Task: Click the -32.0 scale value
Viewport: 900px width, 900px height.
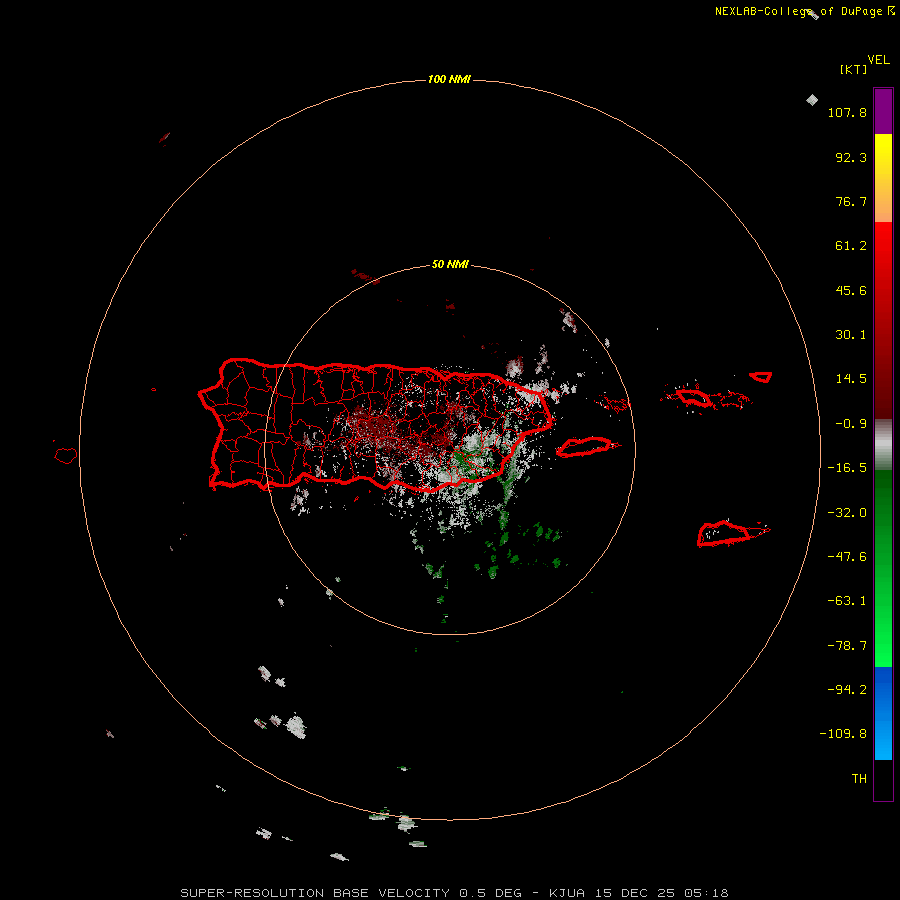Action: 847,513
